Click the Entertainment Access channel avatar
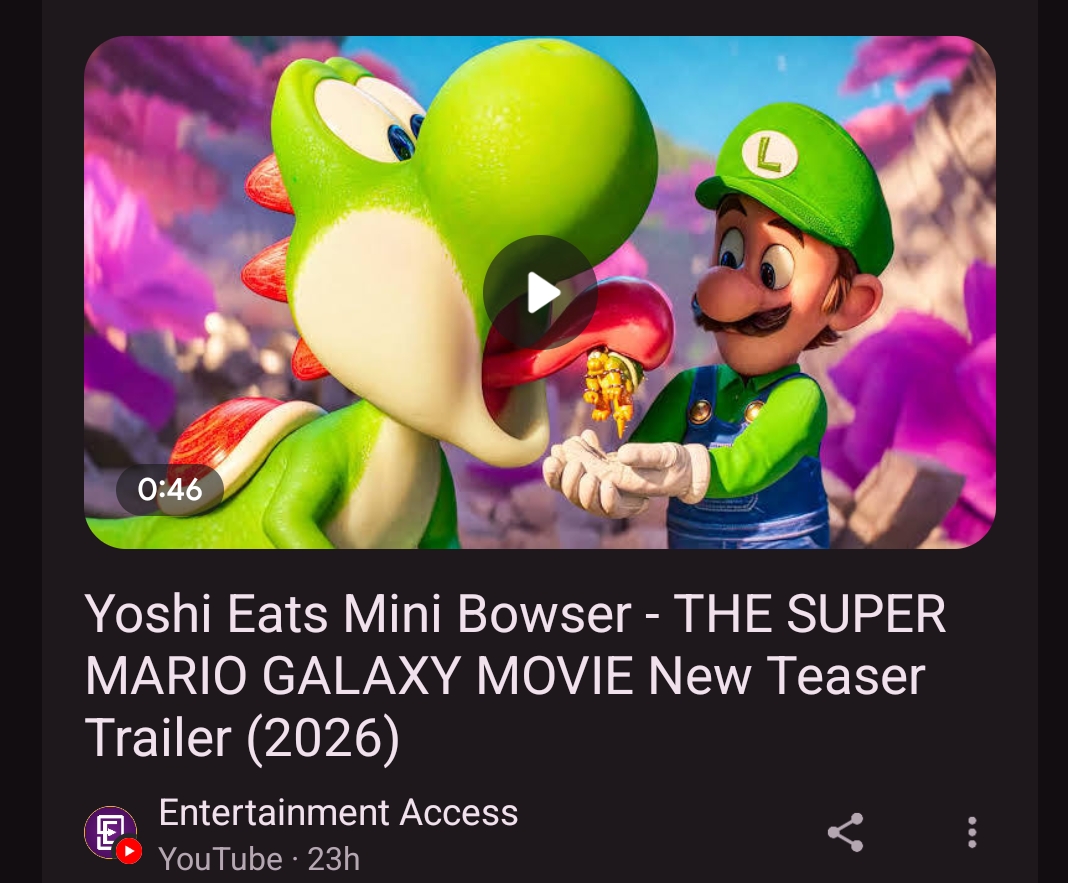Screen dimensions: 1068x883 110,832
